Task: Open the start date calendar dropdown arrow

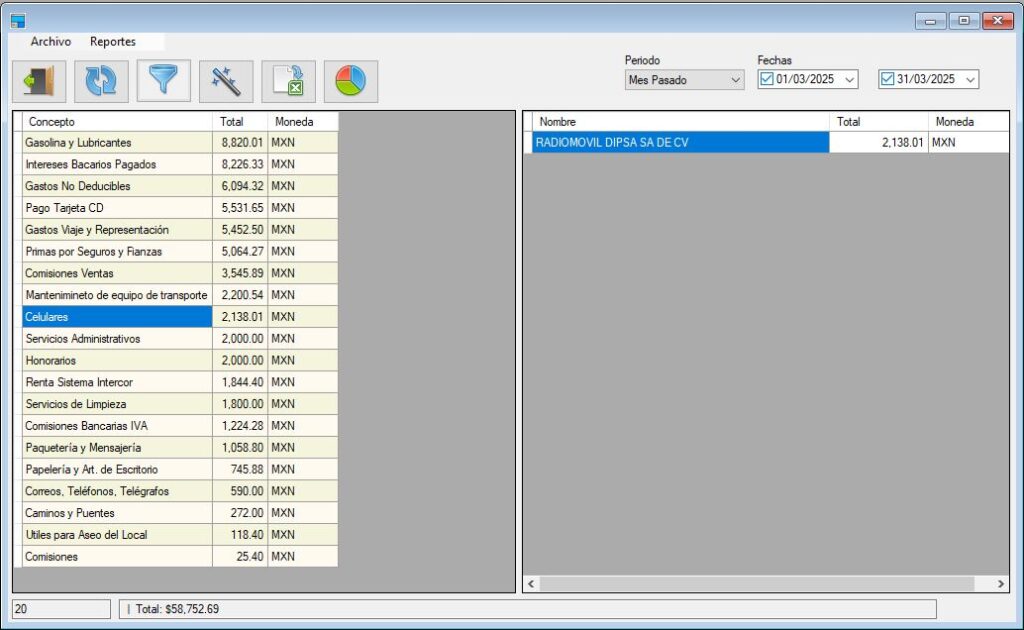Action: click(x=850, y=80)
